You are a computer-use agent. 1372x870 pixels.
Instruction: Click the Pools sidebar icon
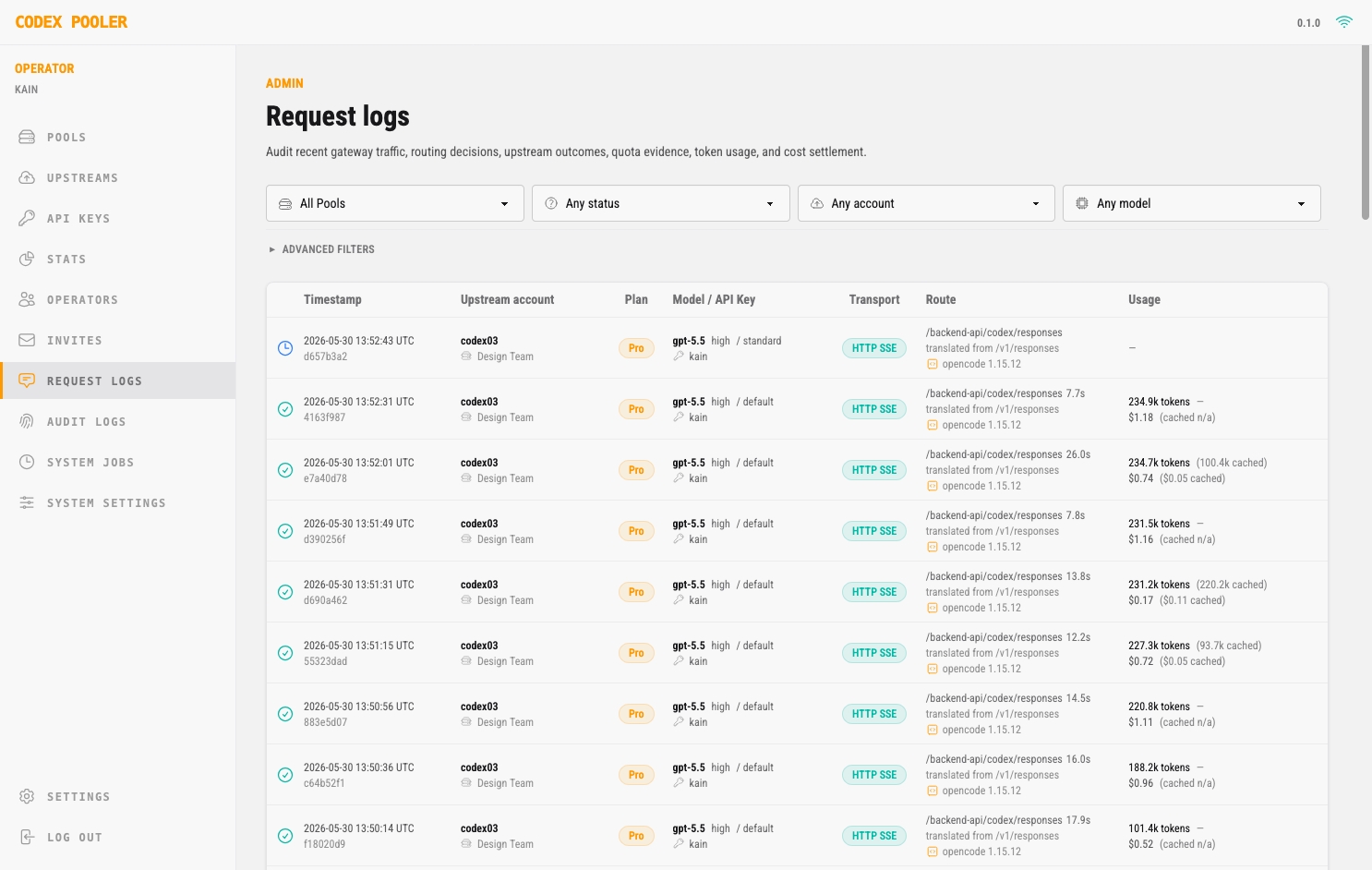27,137
